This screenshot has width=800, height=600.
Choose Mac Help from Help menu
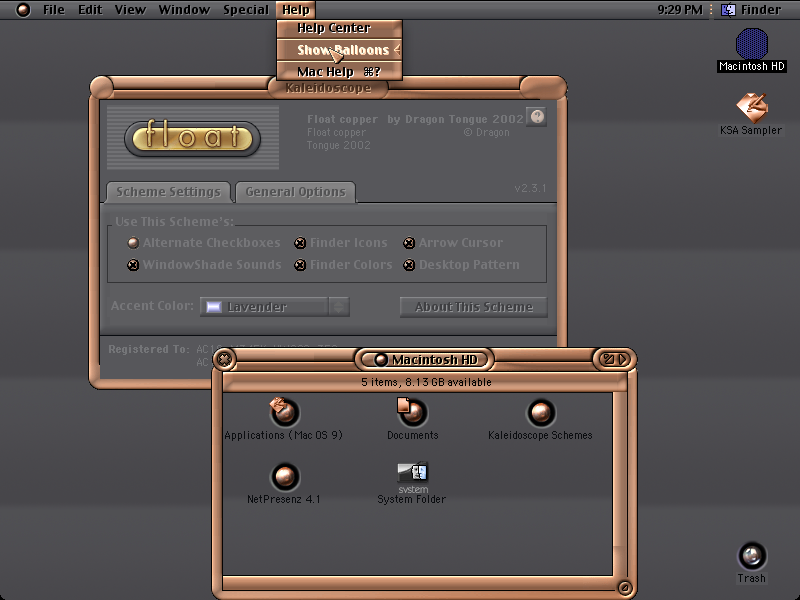click(x=339, y=72)
